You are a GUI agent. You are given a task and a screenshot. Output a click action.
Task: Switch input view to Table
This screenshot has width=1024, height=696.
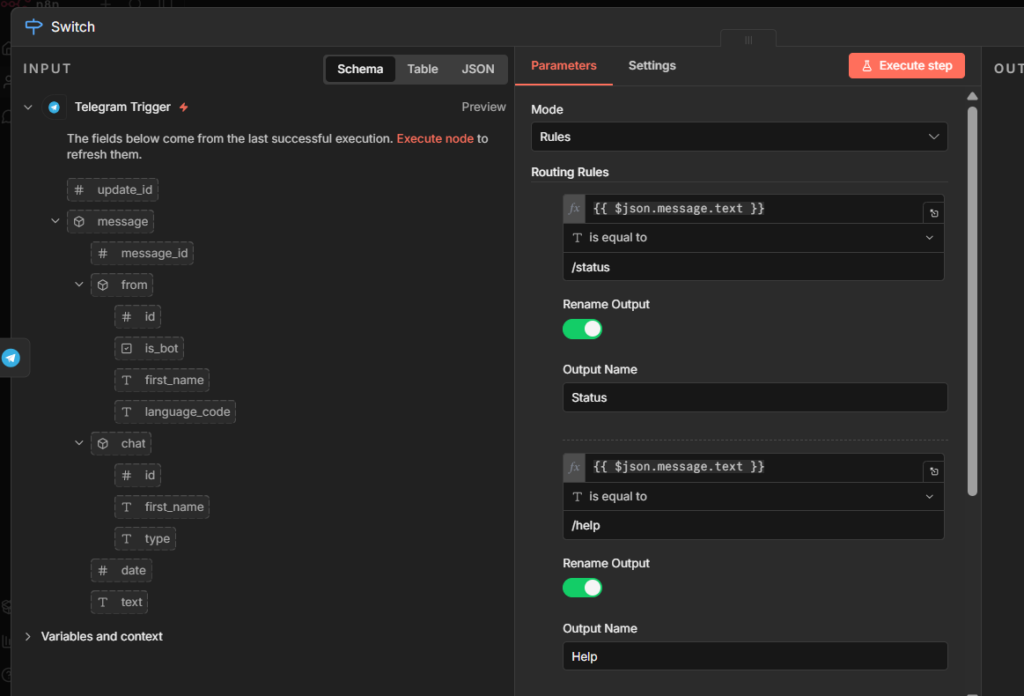(x=422, y=69)
